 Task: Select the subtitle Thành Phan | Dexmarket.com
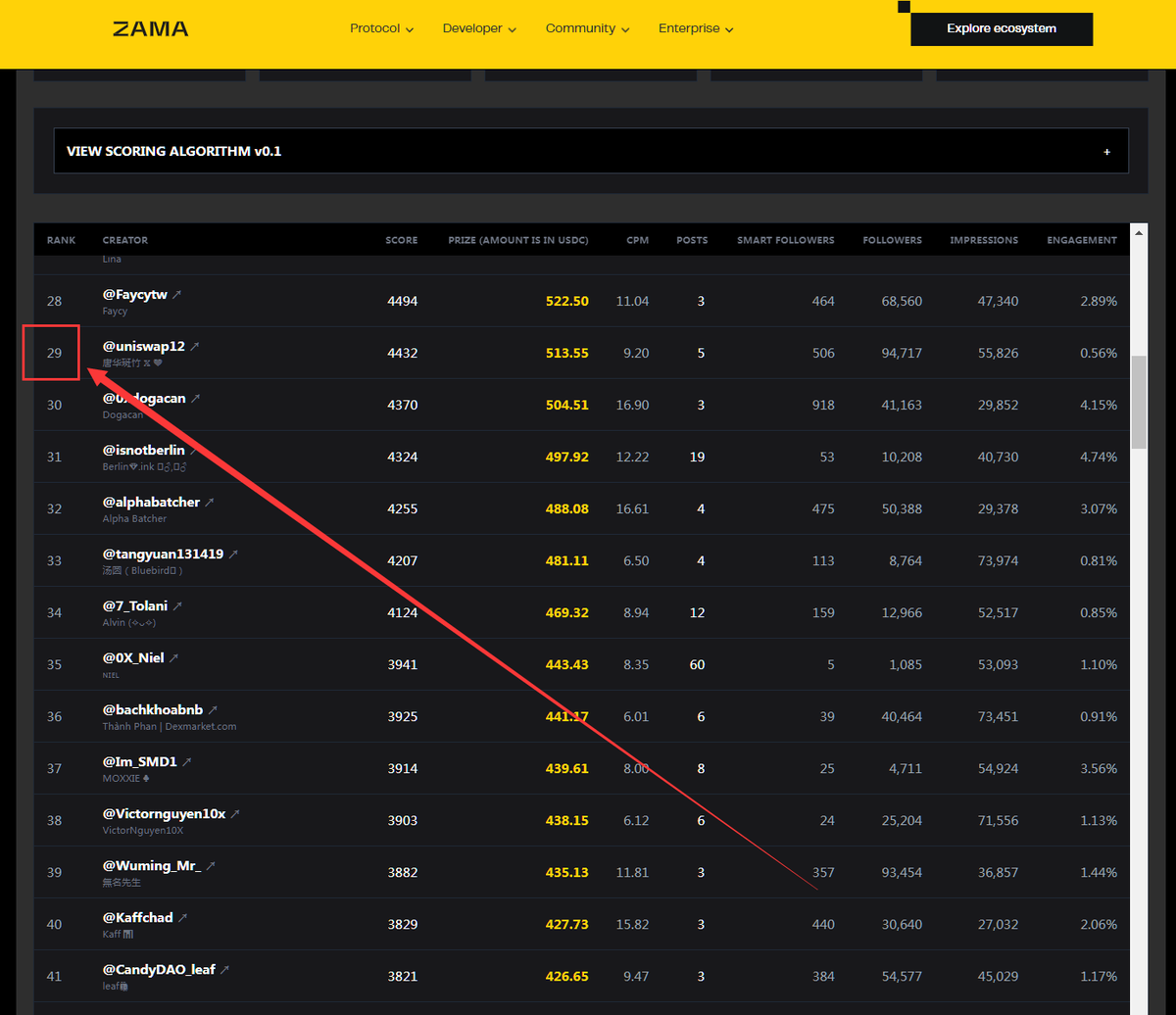(x=170, y=726)
